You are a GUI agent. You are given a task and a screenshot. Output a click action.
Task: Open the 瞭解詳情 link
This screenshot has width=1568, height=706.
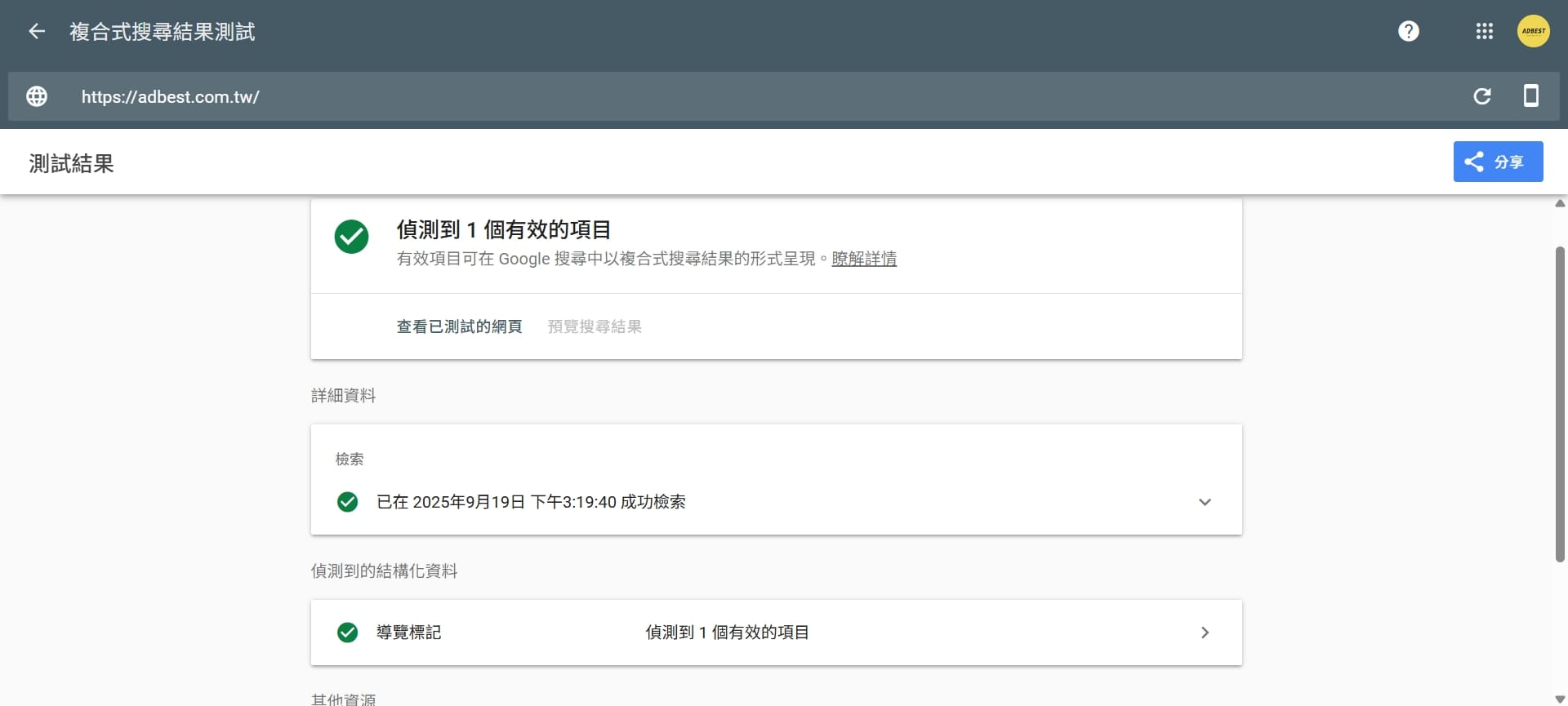864,259
